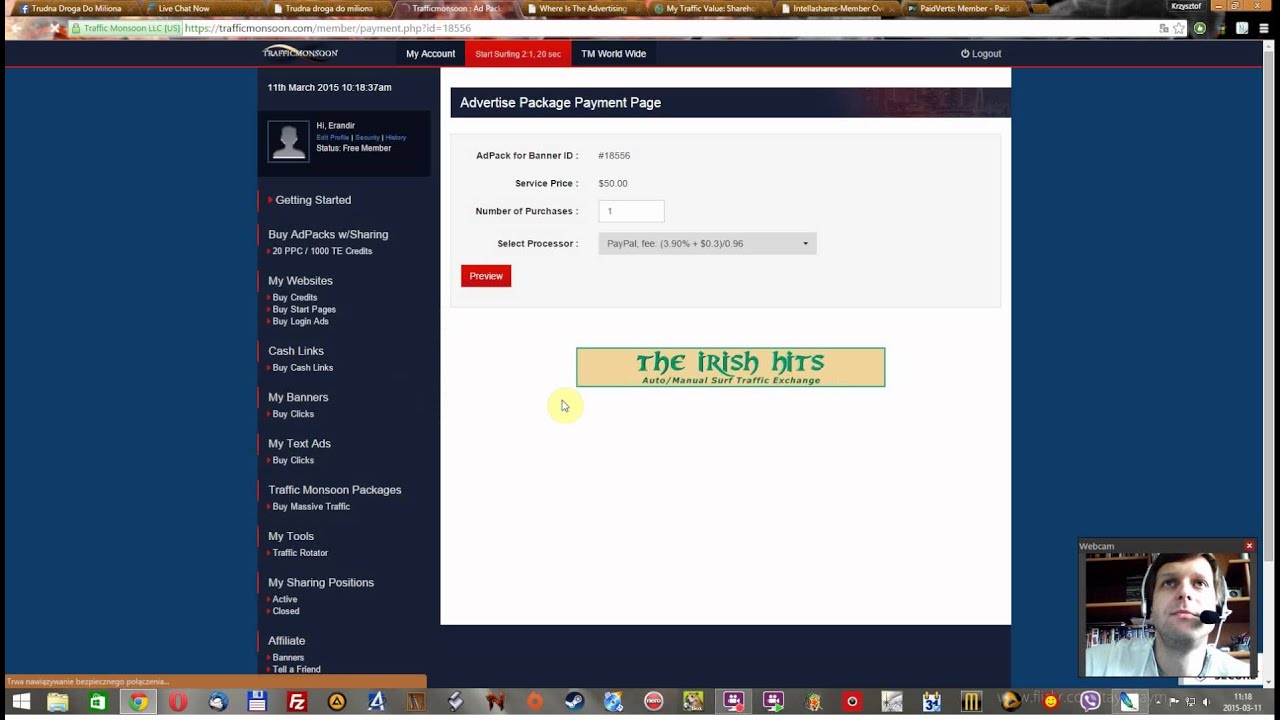Screen dimensions: 1280x720
Task: Open the My Text Ads sidebar section
Action: click(x=299, y=443)
